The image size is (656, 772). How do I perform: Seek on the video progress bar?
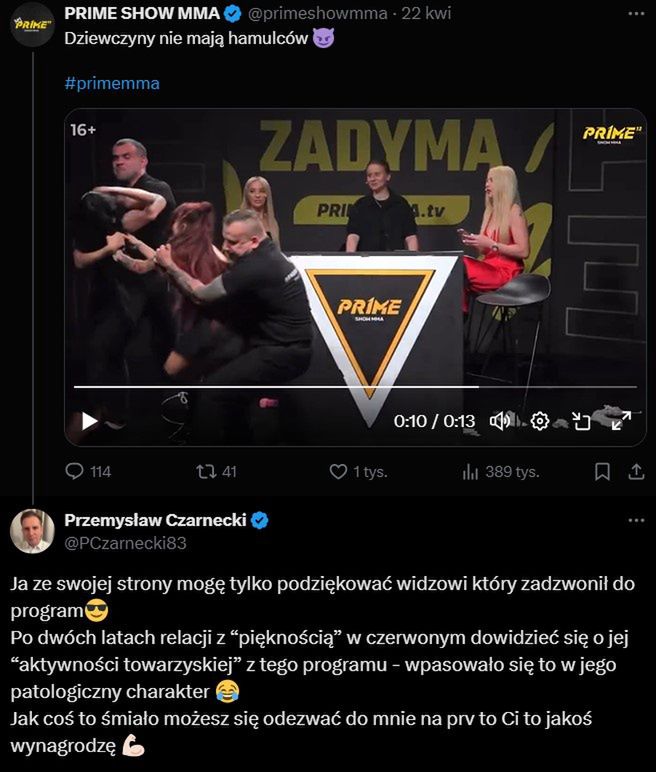[355, 387]
